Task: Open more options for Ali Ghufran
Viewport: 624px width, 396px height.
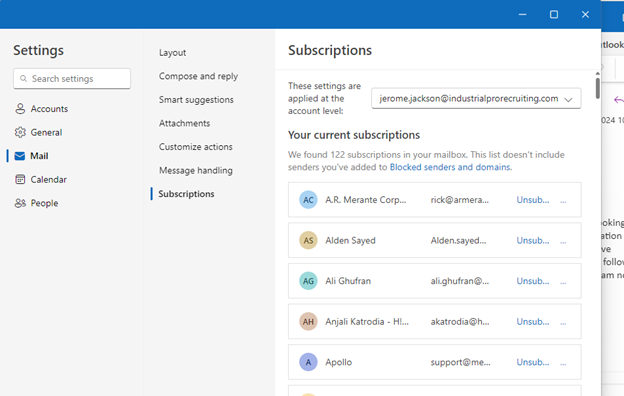Action: [563, 282]
